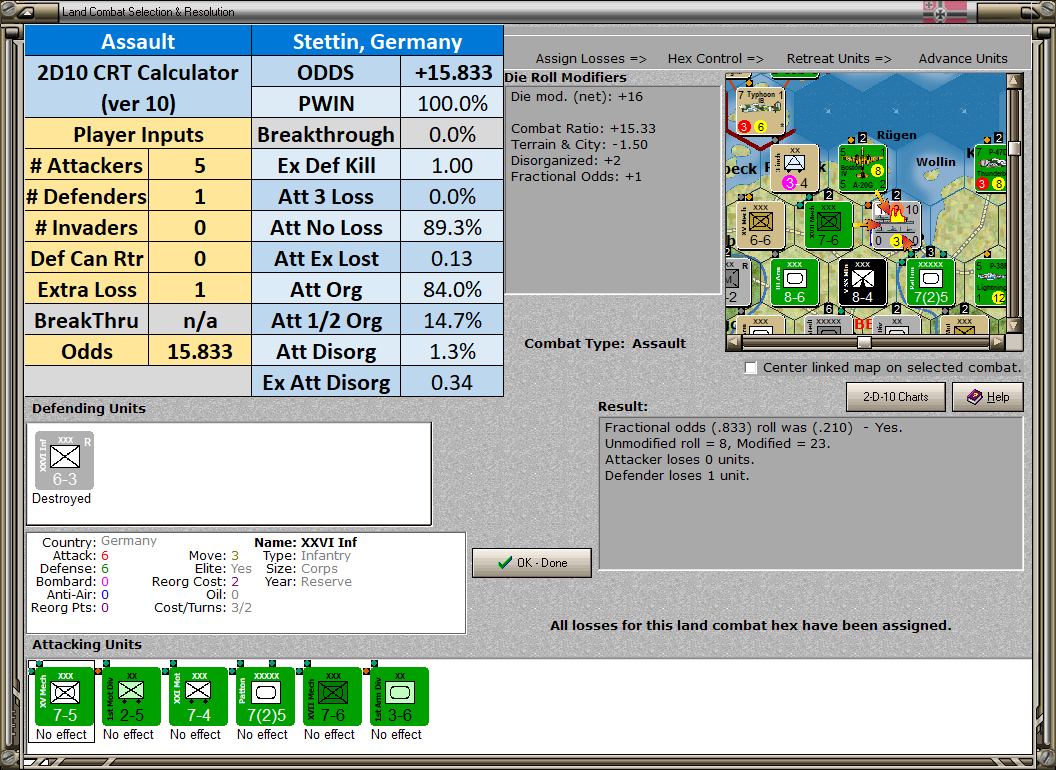Click the # Attackers value 5
Image resolution: width=1056 pixels, height=770 pixels.
(199, 165)
